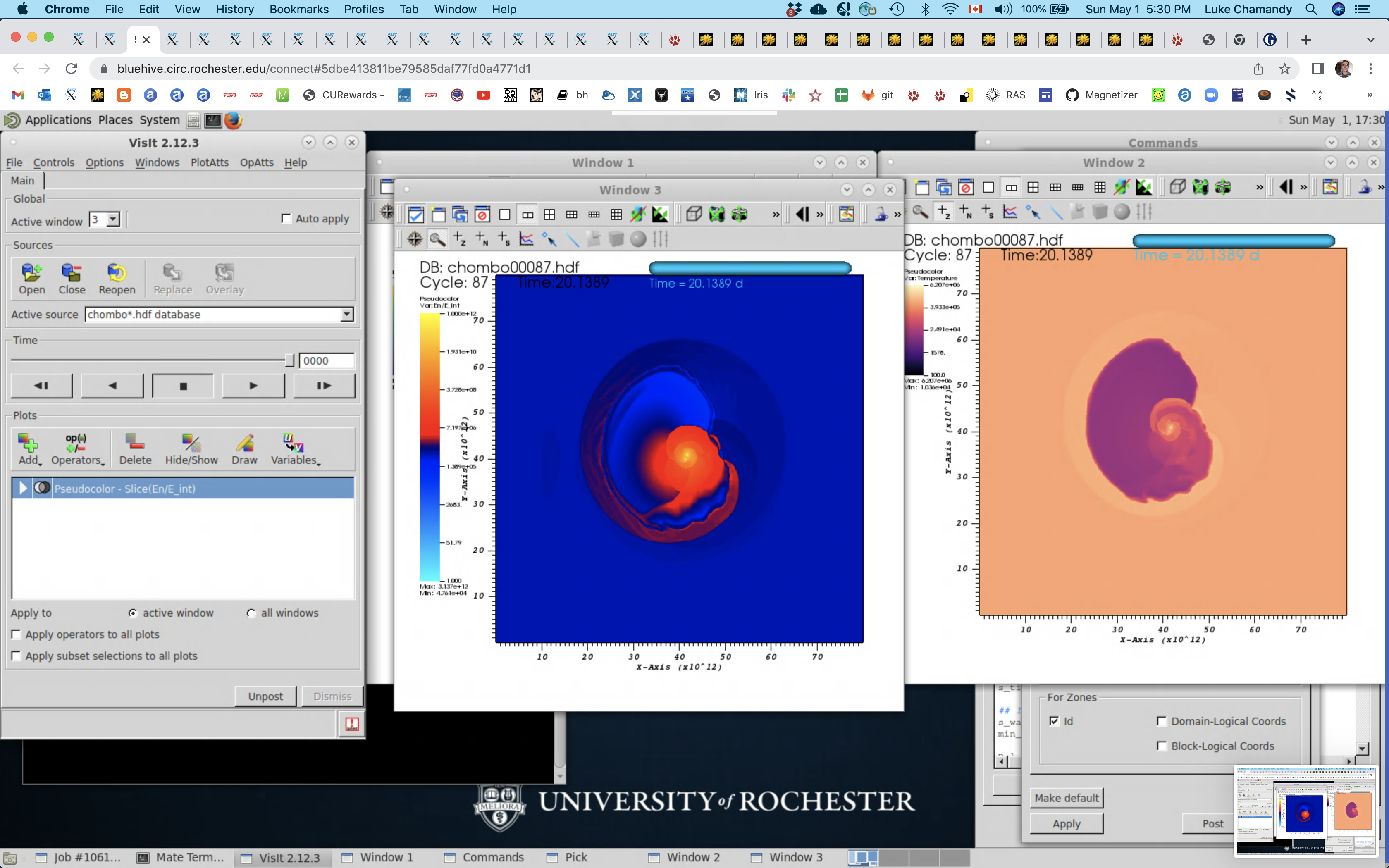Viewport: 1389px width, 868px height.
Task: Click the Unpost button
Action: (265, 696)
